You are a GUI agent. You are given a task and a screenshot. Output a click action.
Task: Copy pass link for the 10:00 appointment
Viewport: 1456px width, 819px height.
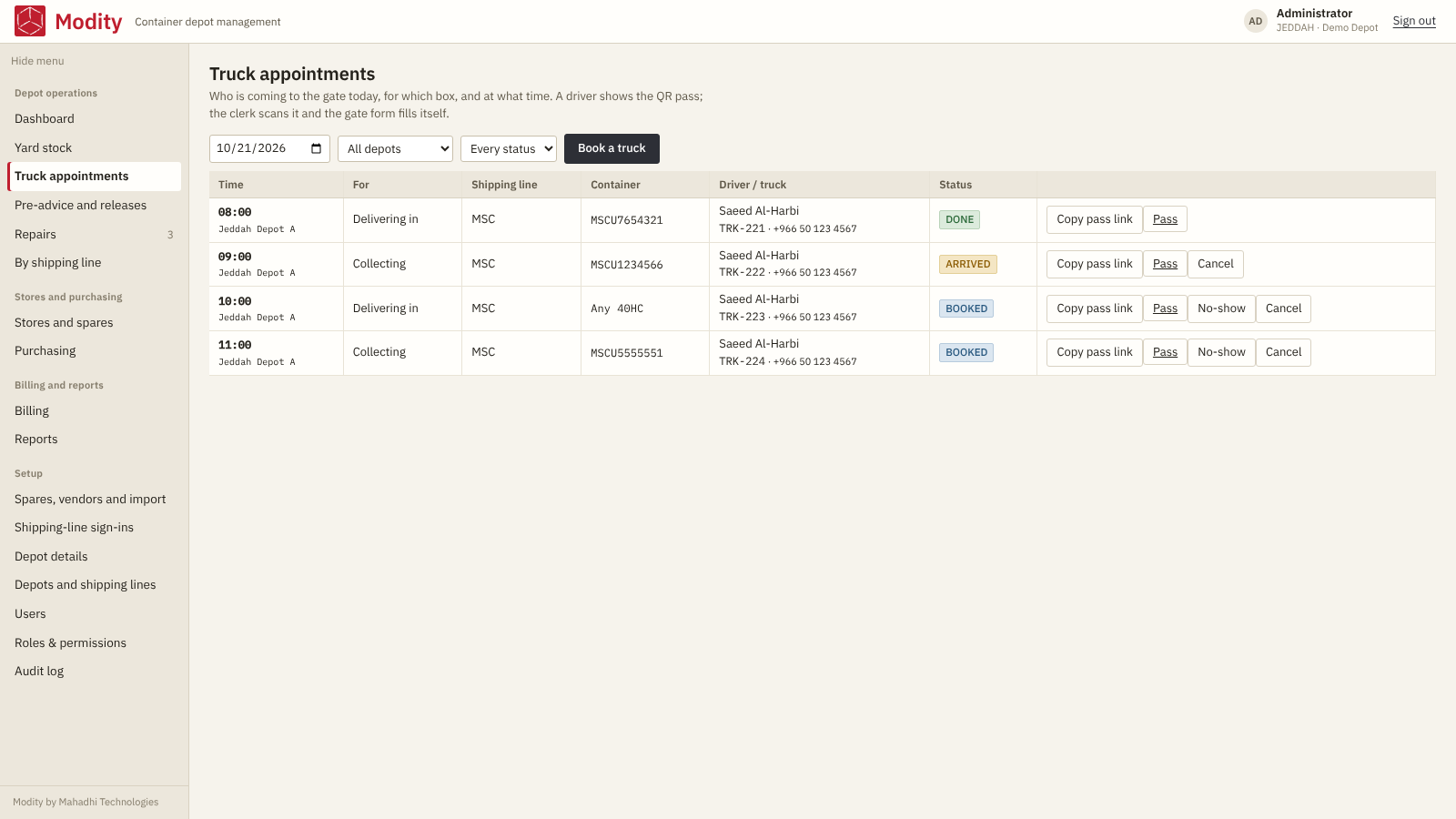point(1095,308)
